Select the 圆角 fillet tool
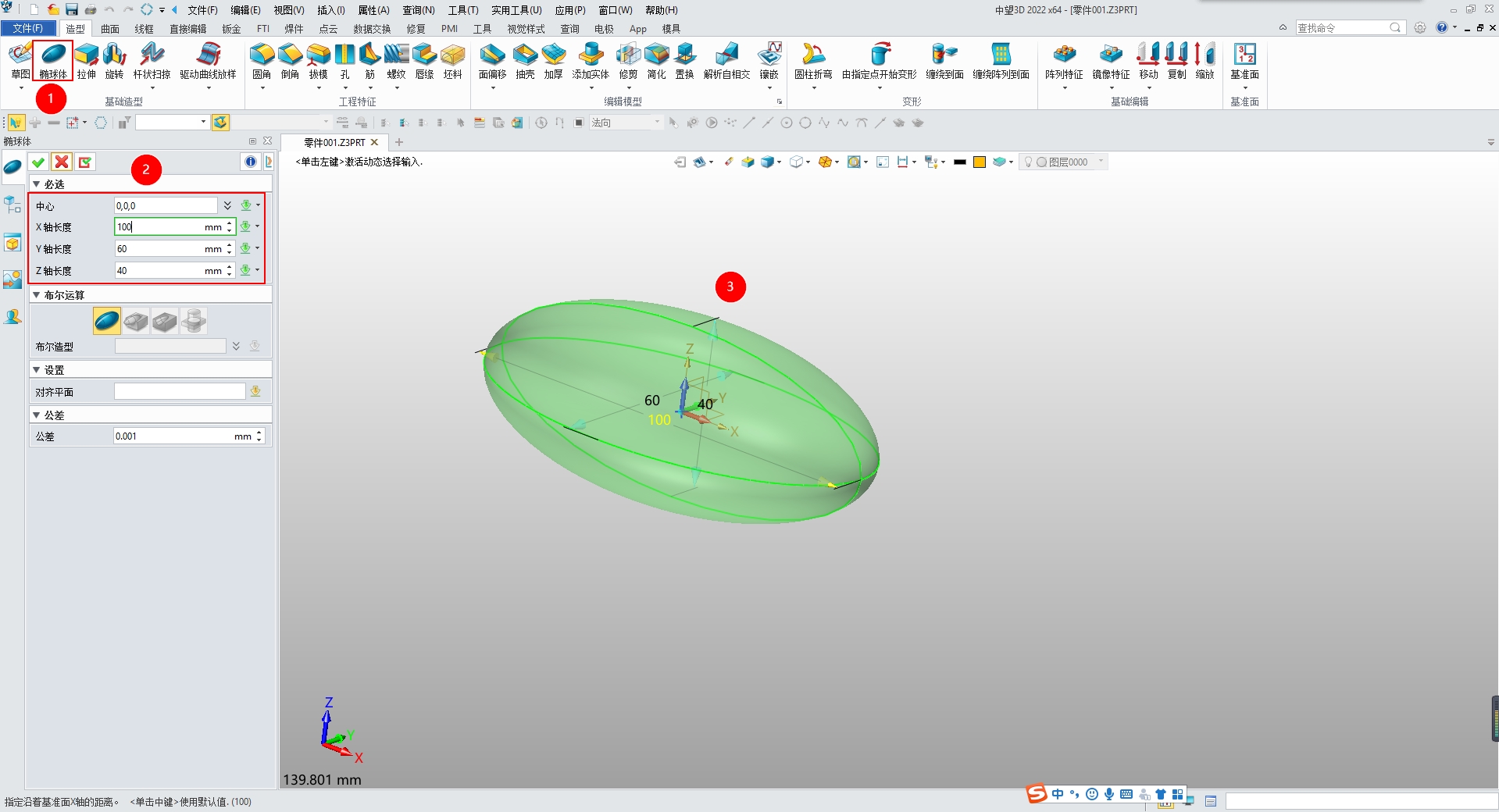 click(262, 61)
